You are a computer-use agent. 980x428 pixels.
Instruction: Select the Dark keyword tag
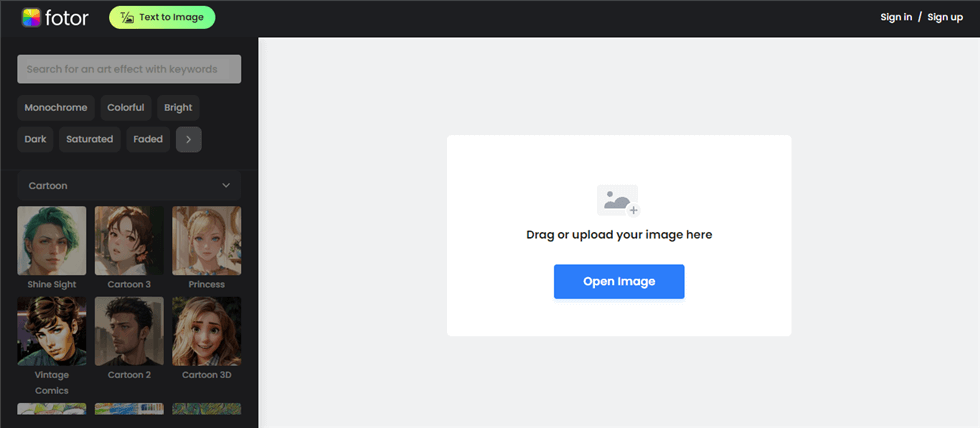(x=35, y=139)
